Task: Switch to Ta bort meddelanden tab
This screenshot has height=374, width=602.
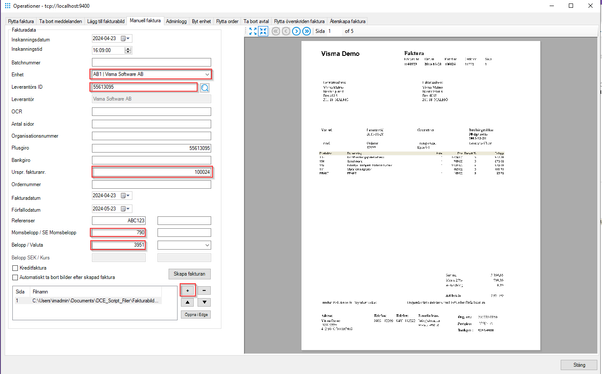Action: pos(61,22)
